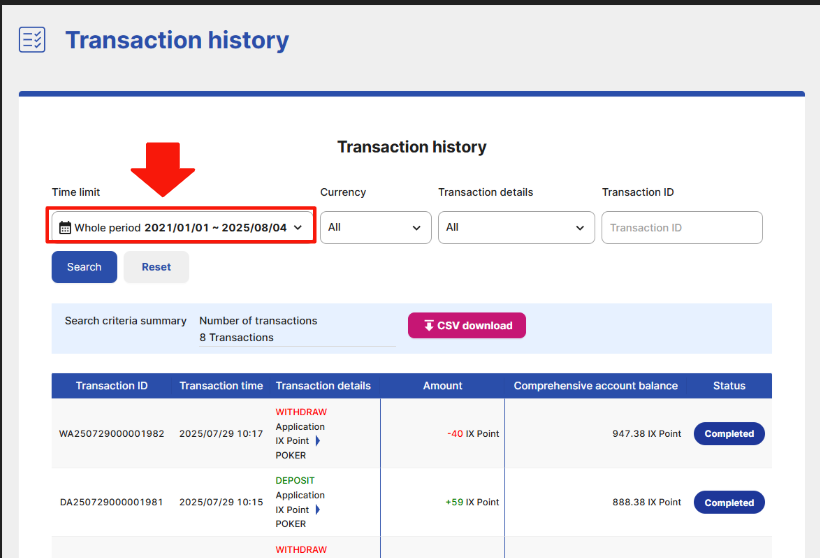
Task: Click the Status column header
Action: tap(729, 386)
